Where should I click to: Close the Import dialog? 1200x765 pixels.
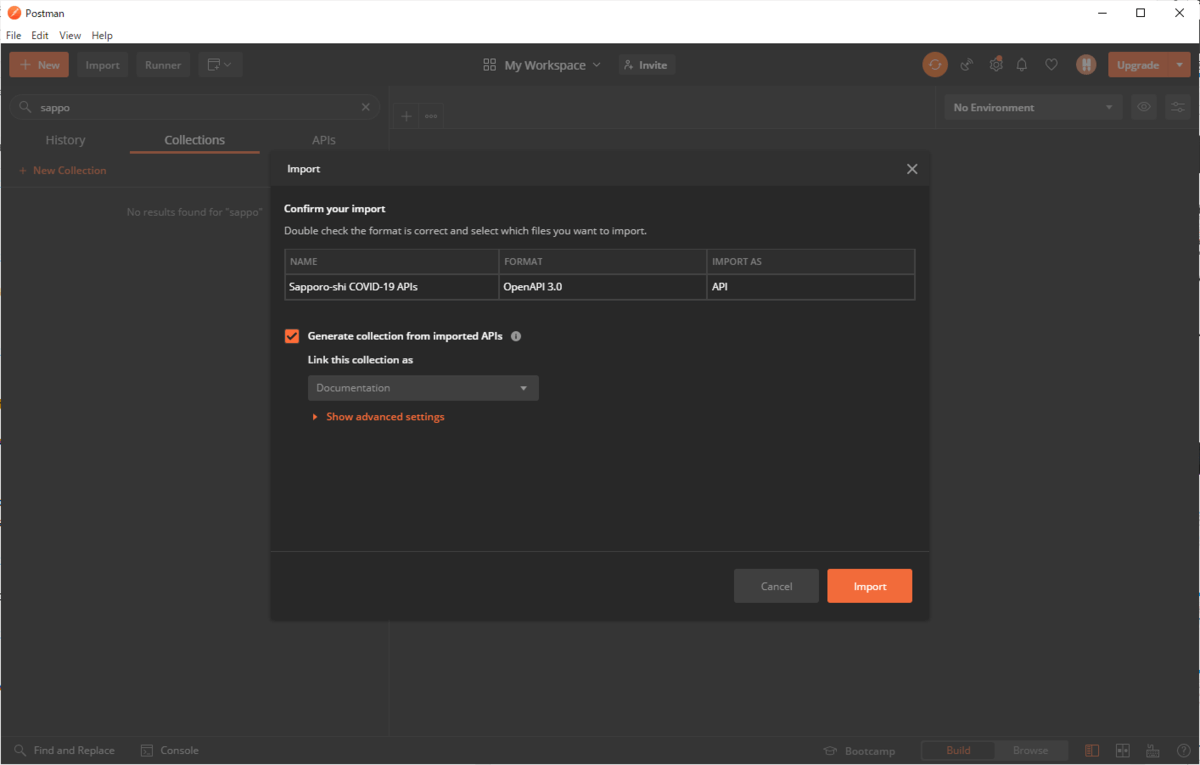912,169
